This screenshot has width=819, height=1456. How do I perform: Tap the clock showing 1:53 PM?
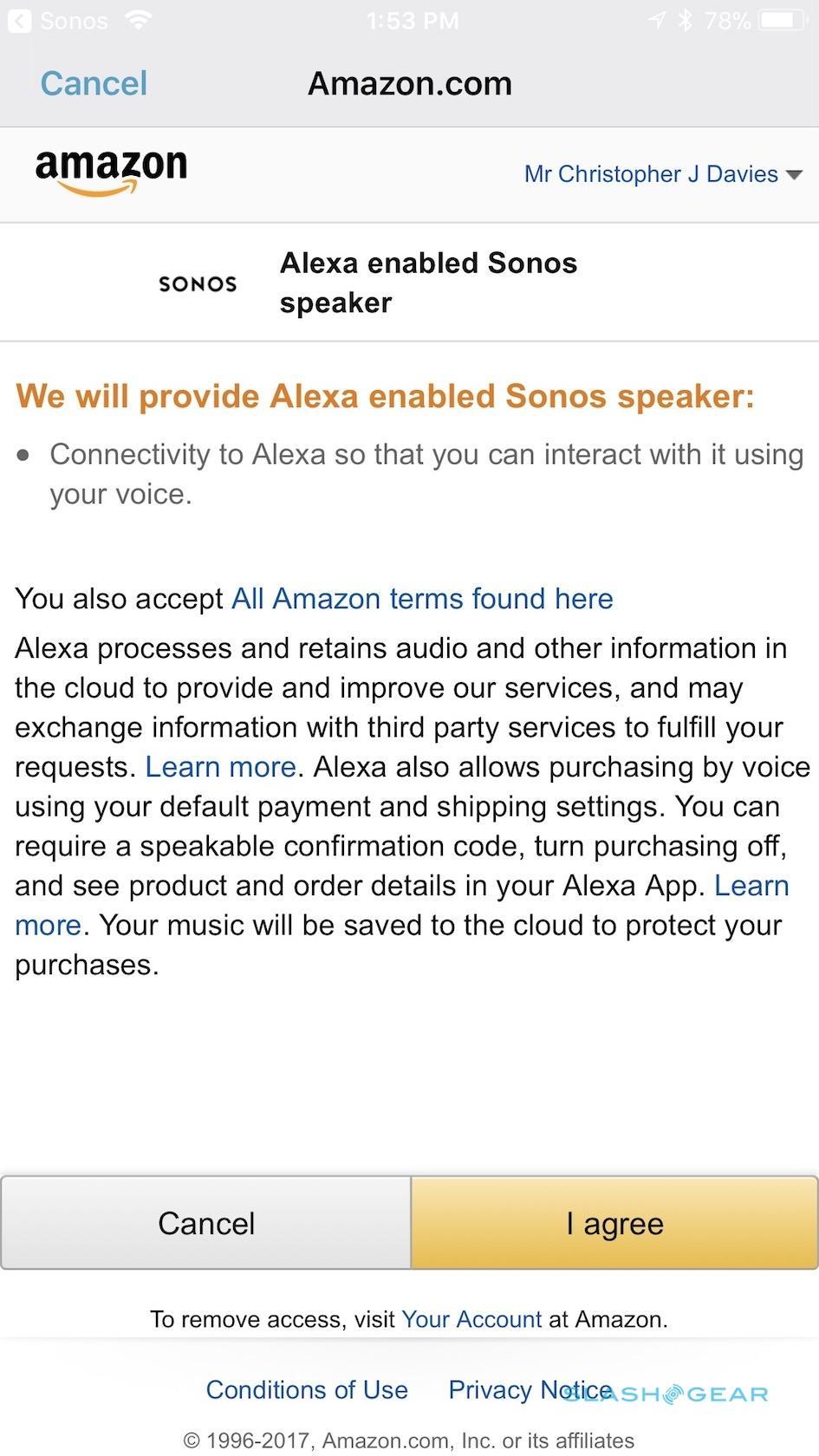413,21
